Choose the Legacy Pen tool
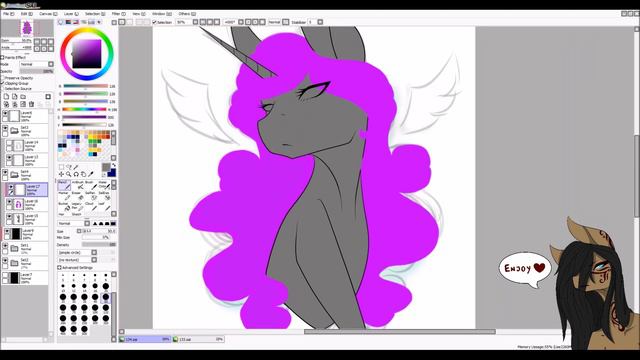The height and width of the screenshot is (360, 640). [77, 206]
